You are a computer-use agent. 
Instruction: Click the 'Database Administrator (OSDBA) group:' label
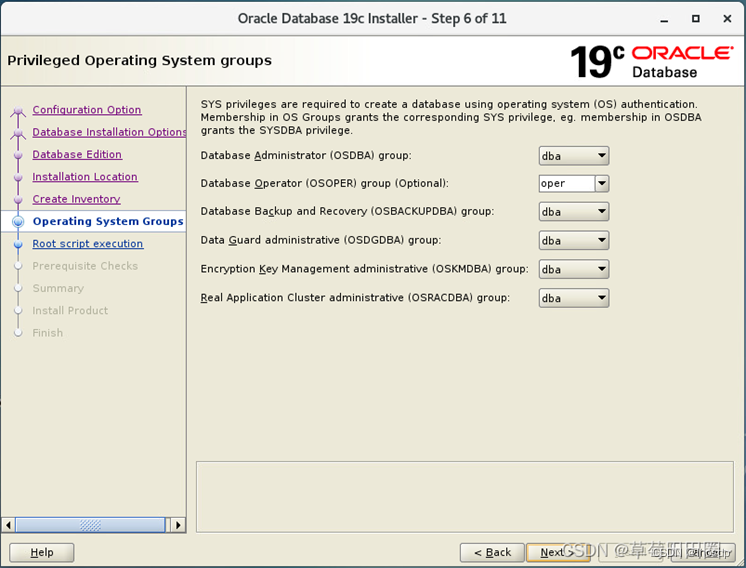click(x=306, y=156)
